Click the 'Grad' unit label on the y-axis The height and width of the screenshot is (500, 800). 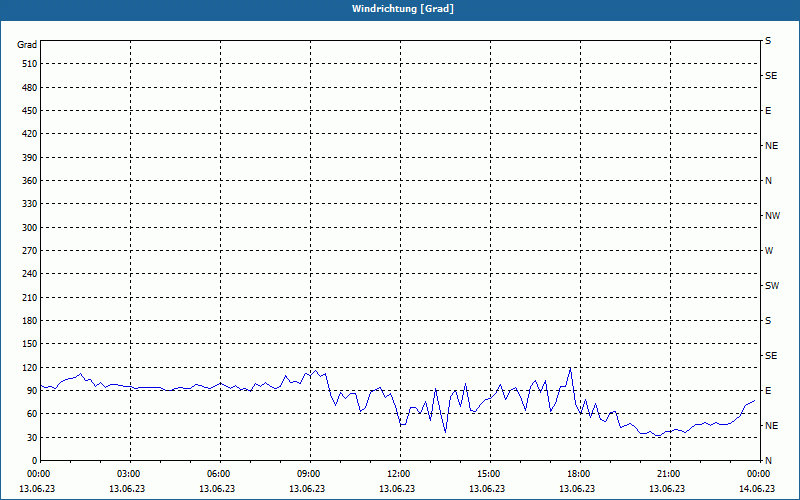(x=27, y=45)
